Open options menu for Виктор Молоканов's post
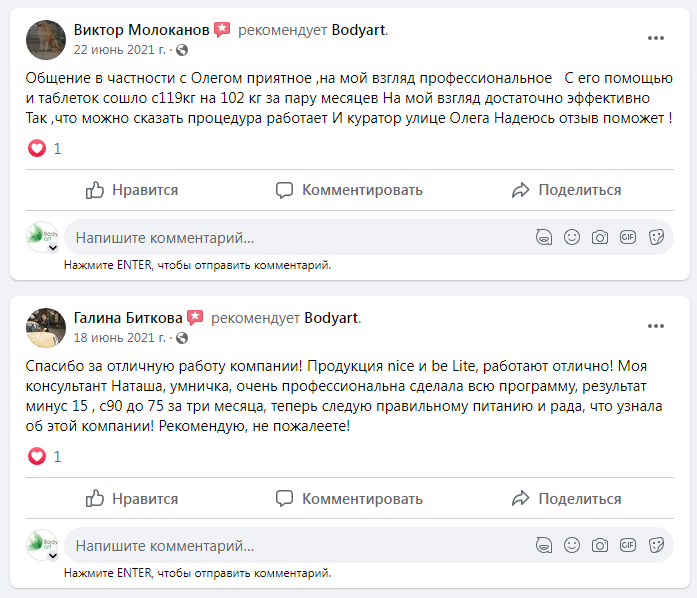 click(x=656, y=38)
